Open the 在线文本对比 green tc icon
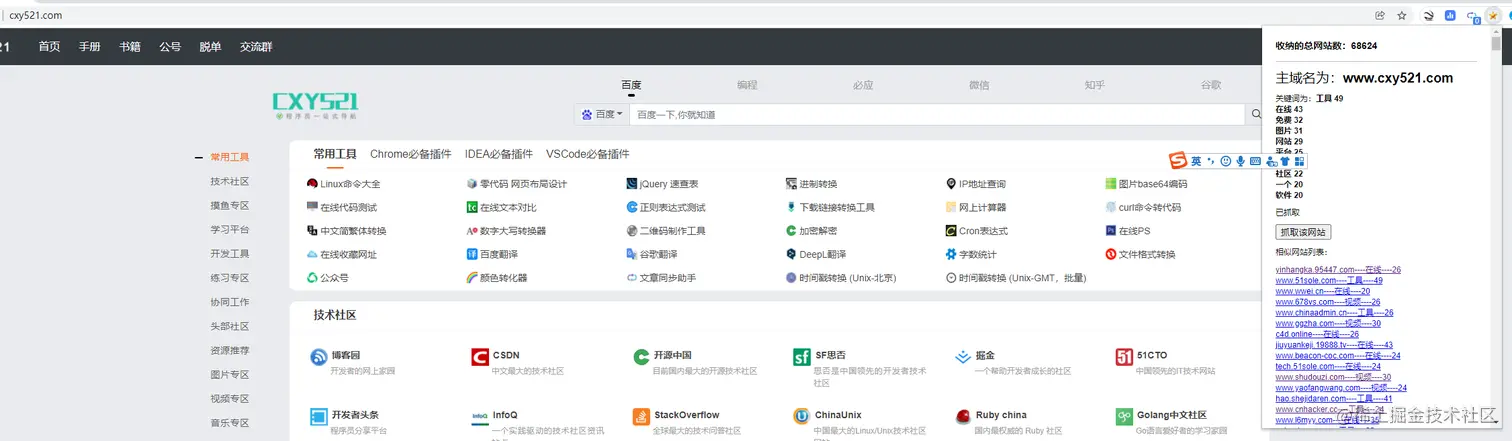Image resolution: width=1512 pixels, height=441 pixels. coord(472,207)
